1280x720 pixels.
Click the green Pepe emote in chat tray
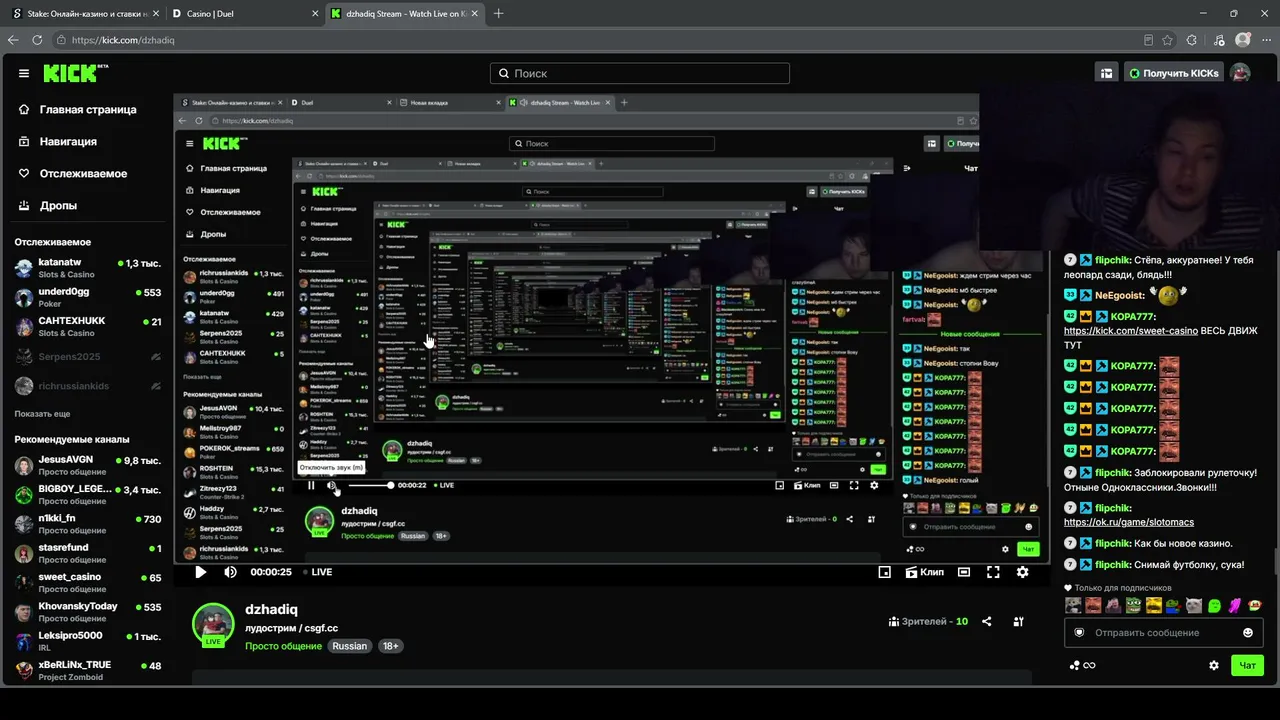1134,605
